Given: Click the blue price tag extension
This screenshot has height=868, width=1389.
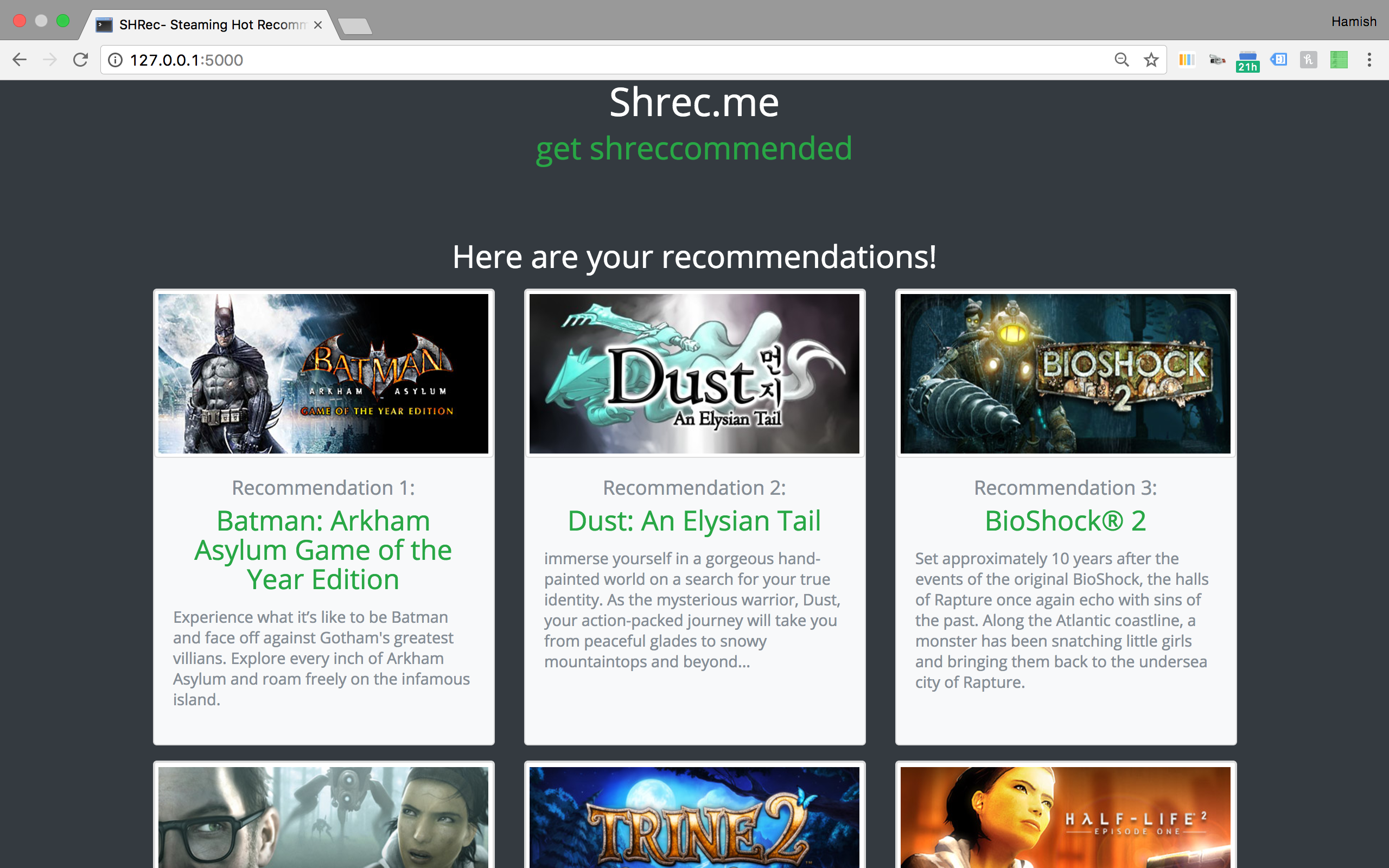Looking at the screenshot, I should (1278, 60).
